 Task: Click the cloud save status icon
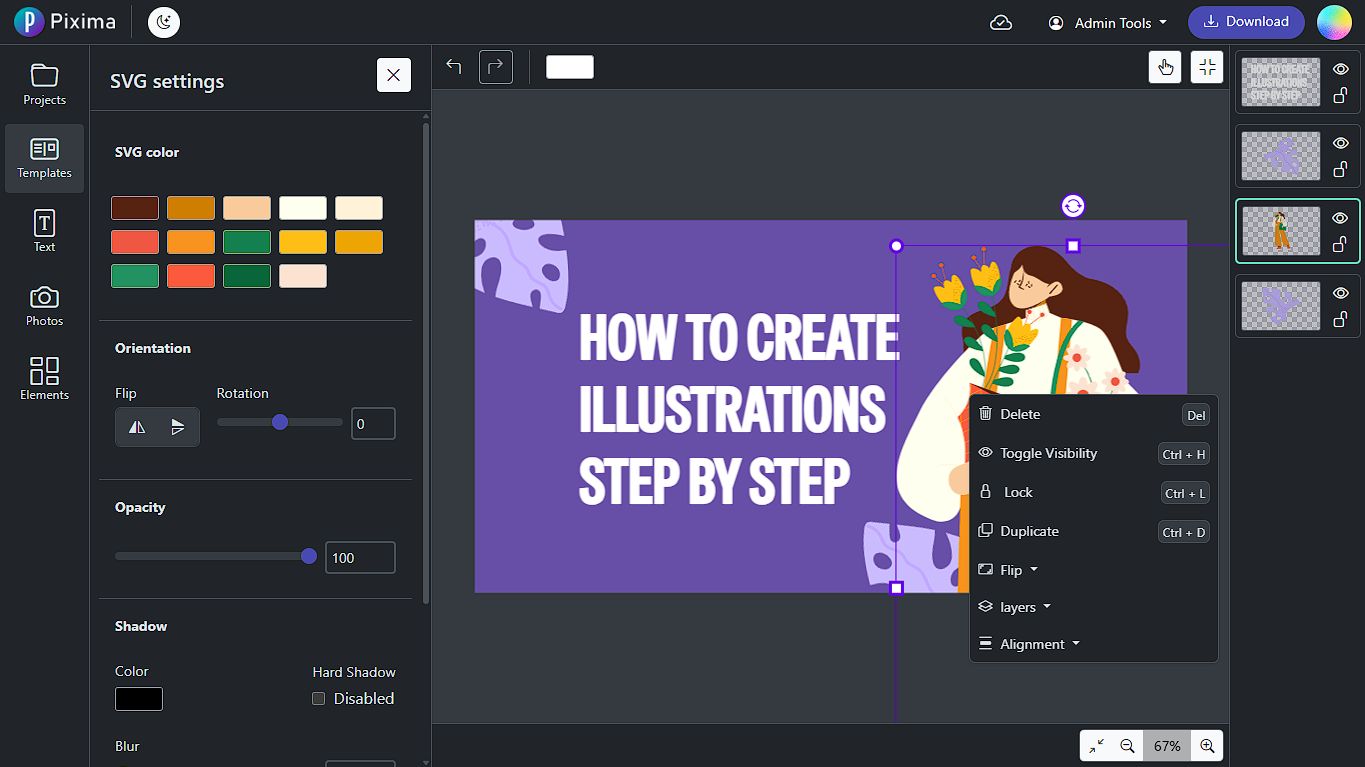point(1001,22)
